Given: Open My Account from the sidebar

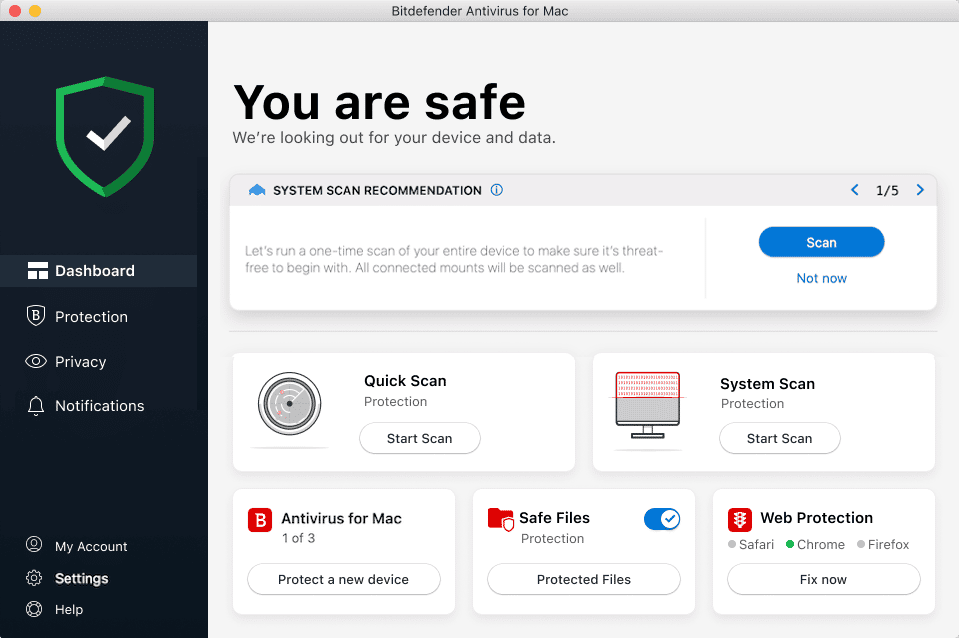Looking at the screenshot, I should click(33, 546).
